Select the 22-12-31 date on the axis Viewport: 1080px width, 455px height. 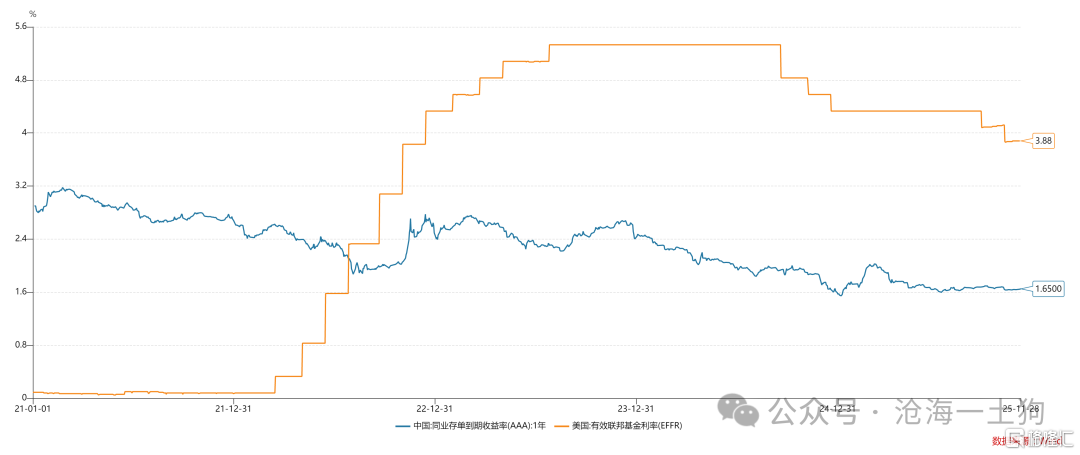pos(434,408)
